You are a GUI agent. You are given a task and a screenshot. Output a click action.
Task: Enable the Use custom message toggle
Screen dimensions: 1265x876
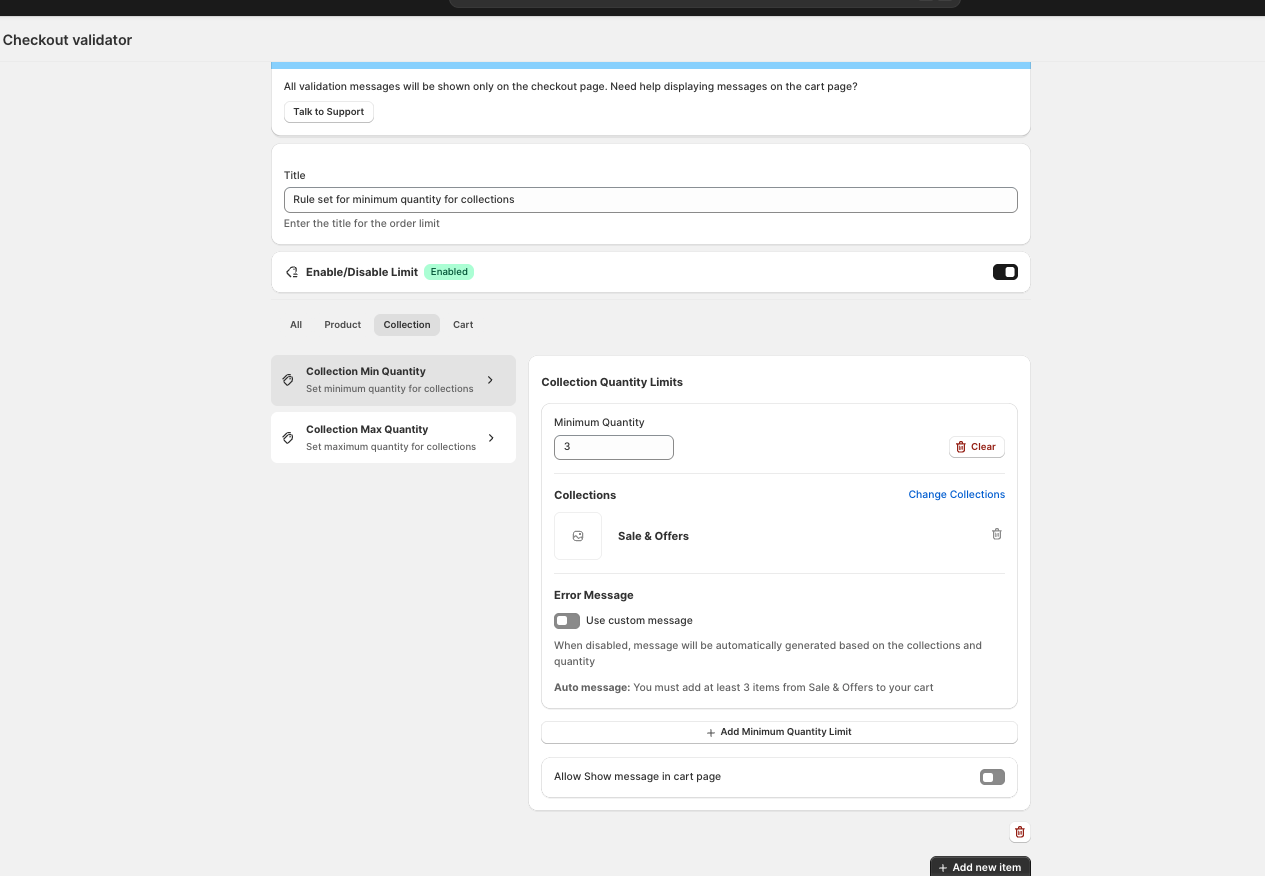[x=566, y=620]
